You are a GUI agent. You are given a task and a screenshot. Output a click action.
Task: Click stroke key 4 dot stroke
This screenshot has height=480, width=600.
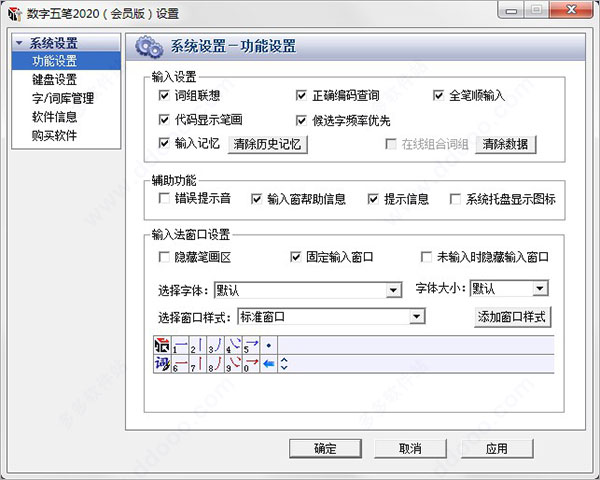click(233, 345)
